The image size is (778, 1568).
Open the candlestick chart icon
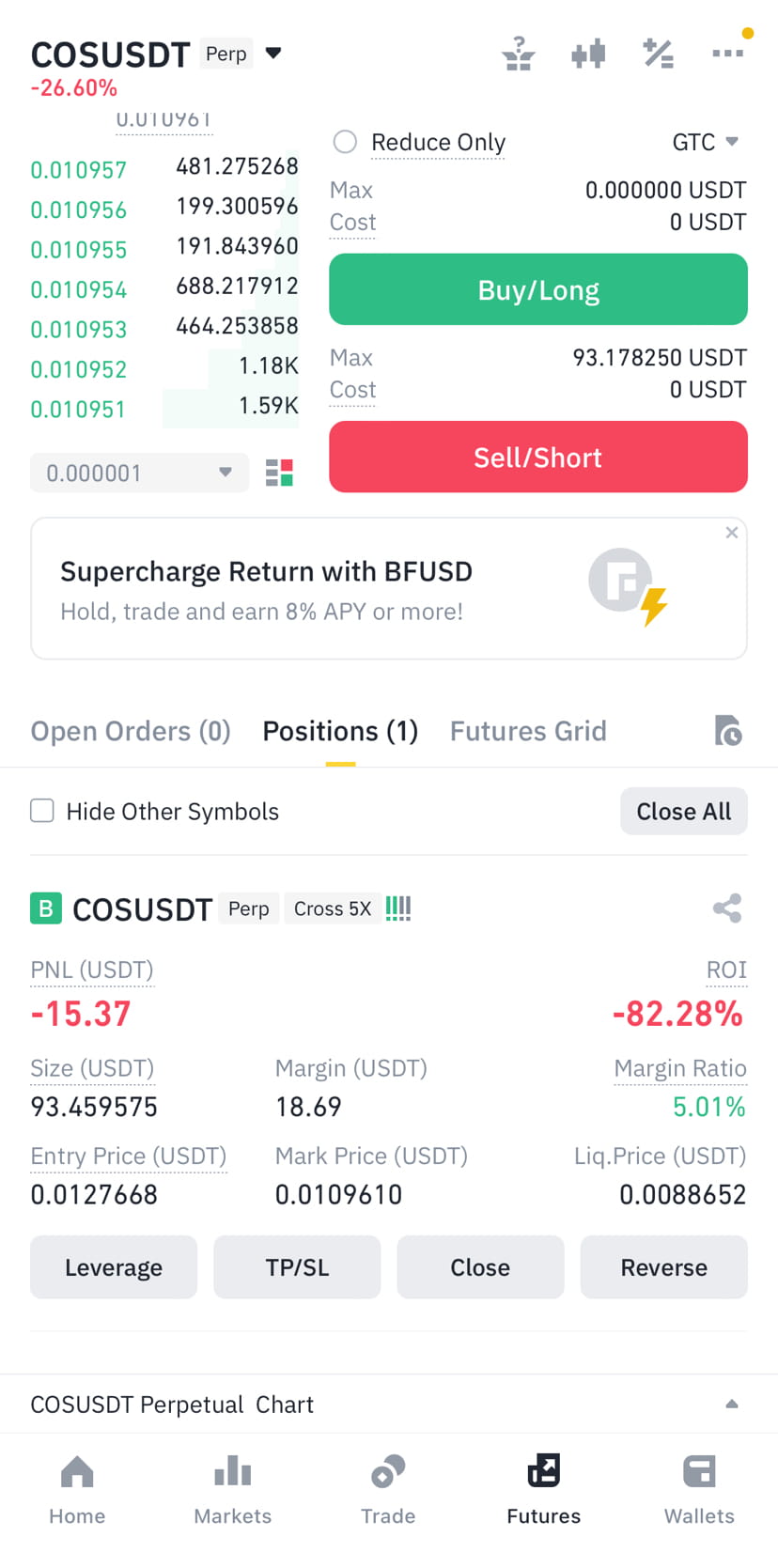(x=588, y=54)
